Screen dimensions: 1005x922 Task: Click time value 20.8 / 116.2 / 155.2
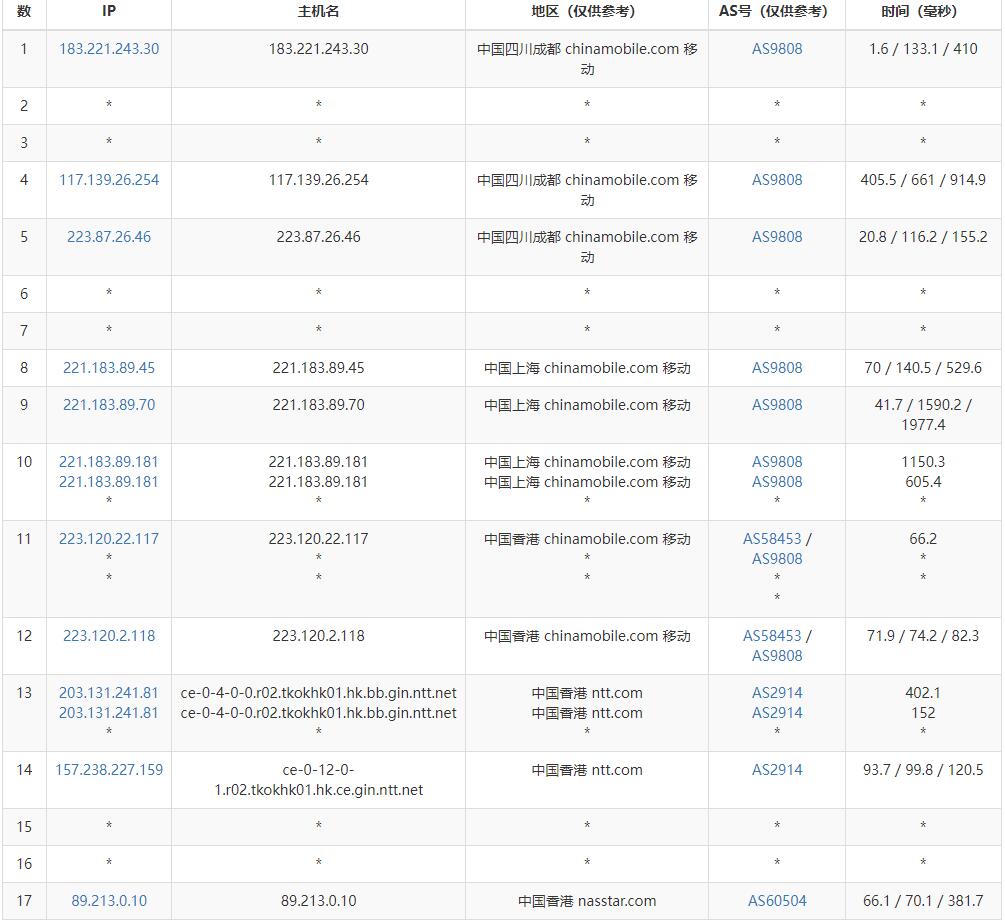click(x=923, y=237)
